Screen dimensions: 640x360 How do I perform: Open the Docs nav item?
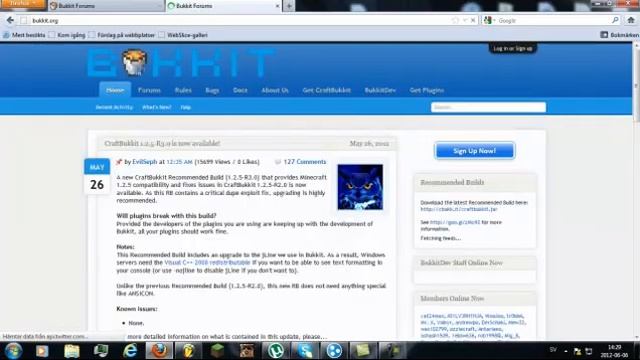pyautogui.click(x=240, y=90)
